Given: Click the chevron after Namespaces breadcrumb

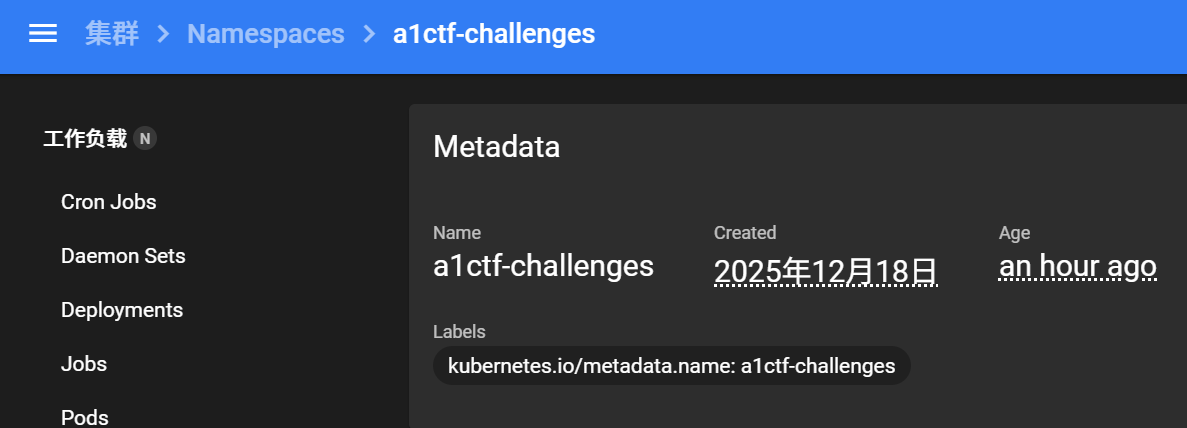Looking at the screenshot, I should (369, 34).
